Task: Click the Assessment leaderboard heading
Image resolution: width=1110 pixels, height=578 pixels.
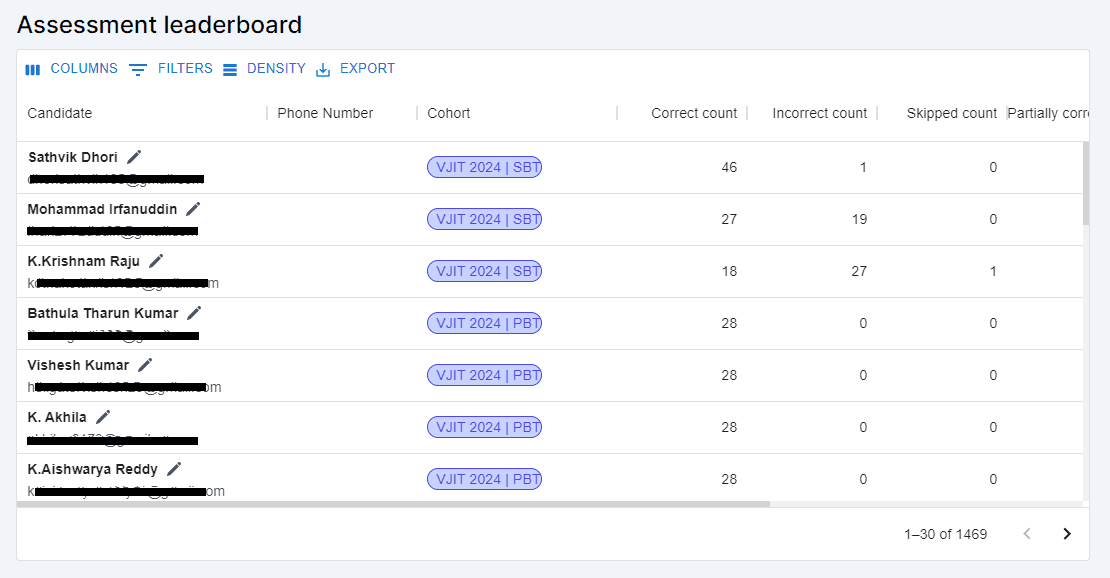Action: [159, 25]
